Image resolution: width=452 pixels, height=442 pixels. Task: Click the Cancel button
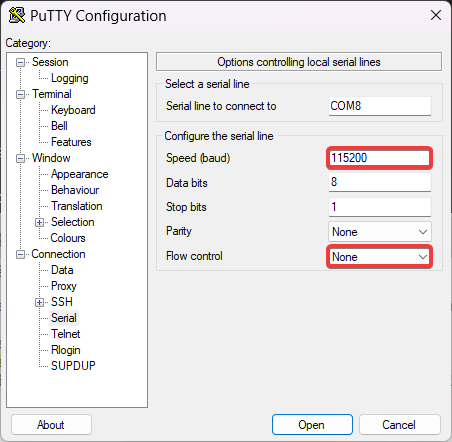pyautogui.click(x=400, y=425)
